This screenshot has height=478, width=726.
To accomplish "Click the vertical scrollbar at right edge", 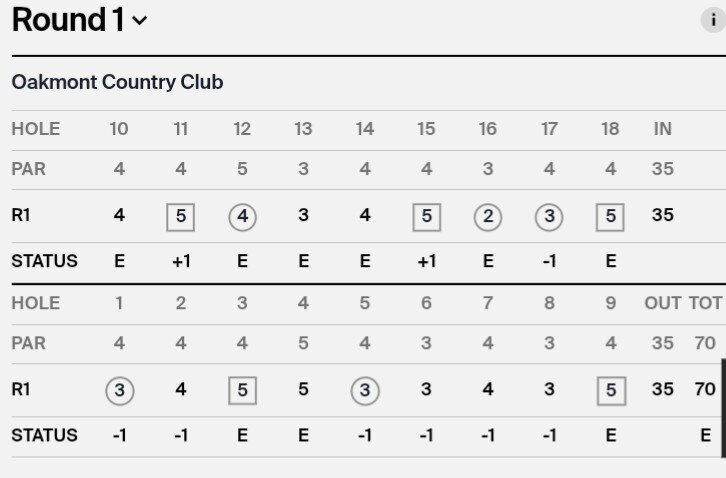I will click(x=724, y=408).
